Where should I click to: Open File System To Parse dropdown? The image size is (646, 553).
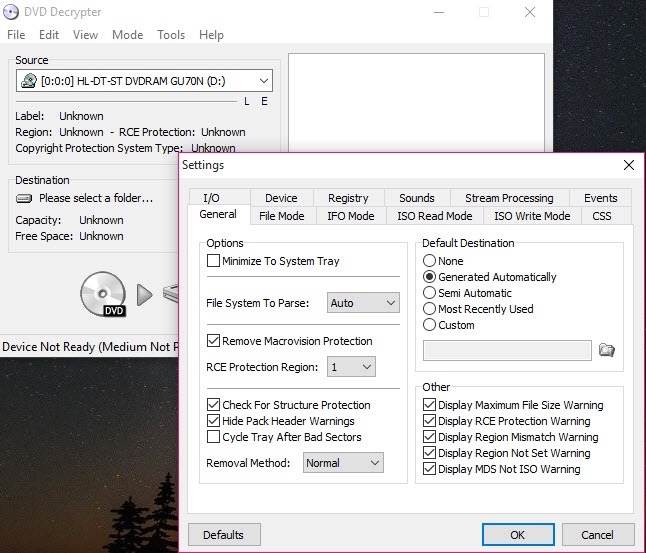(363, 303)
